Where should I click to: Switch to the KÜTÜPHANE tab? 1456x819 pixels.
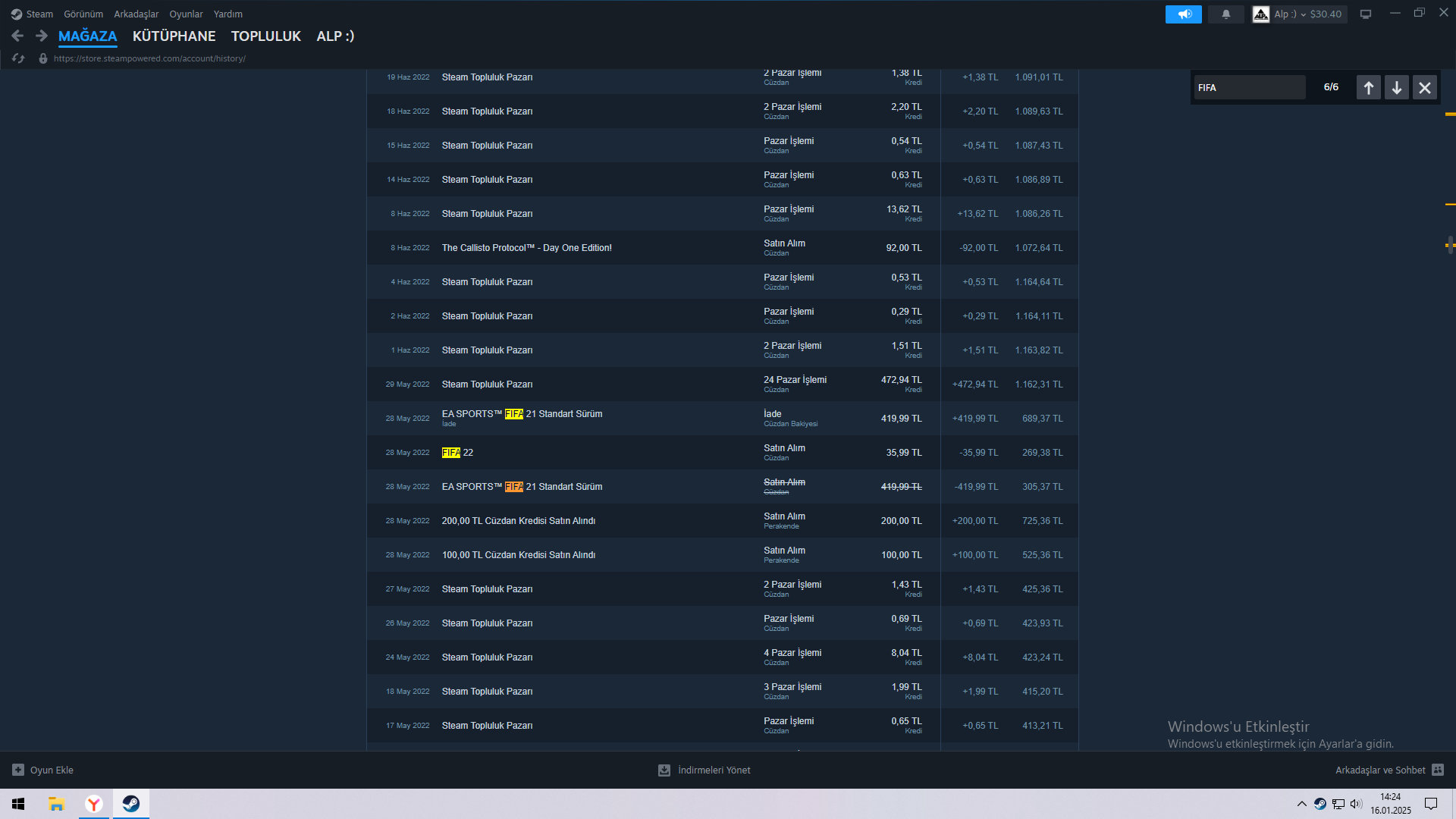174,36
